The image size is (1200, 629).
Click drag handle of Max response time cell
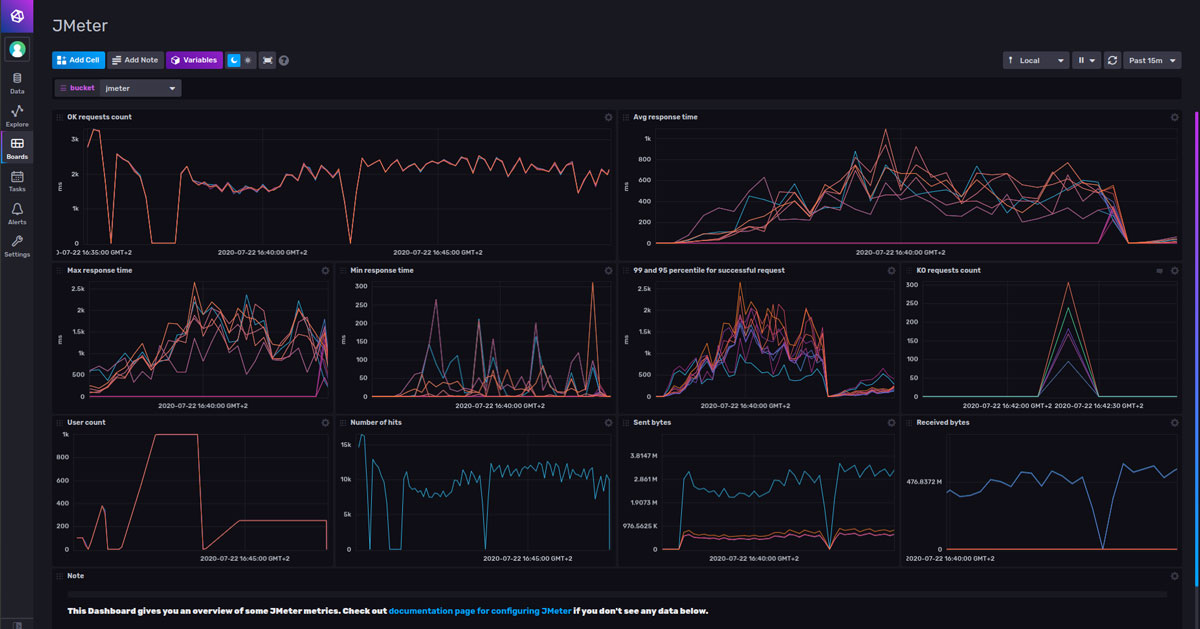60,270
